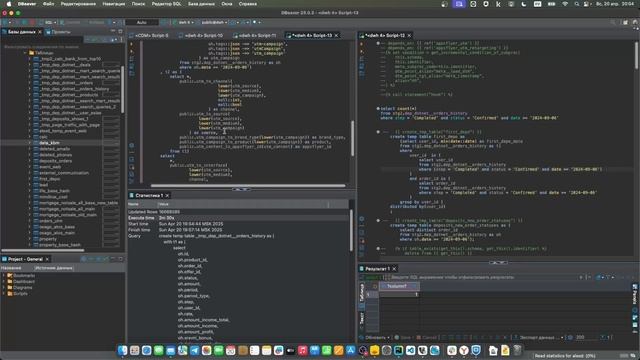The width and height of the screenshot is (640, 360).
Task: Click the Таблицы folder icon
Action: point(31,53)
